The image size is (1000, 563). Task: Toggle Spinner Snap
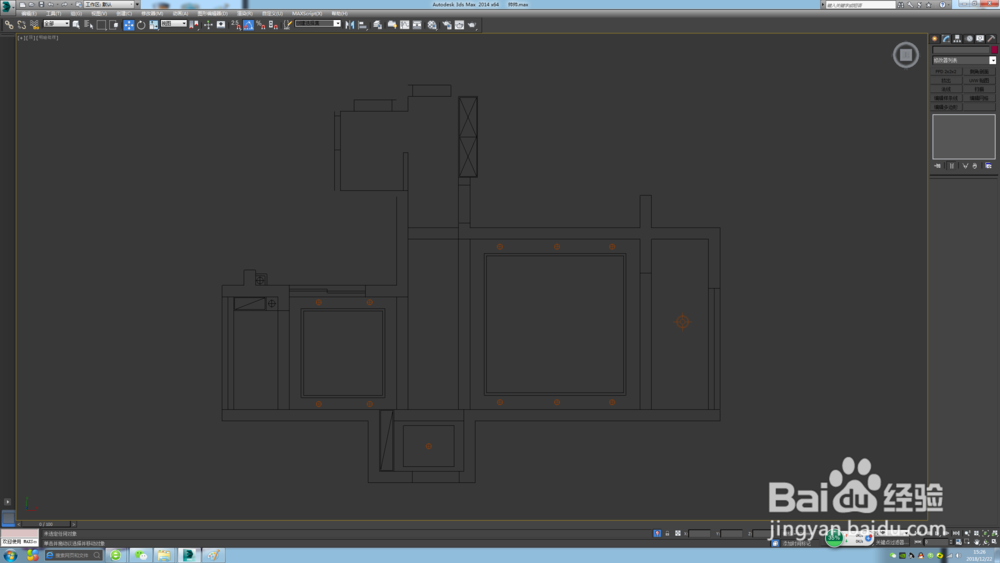click(273, 25)
